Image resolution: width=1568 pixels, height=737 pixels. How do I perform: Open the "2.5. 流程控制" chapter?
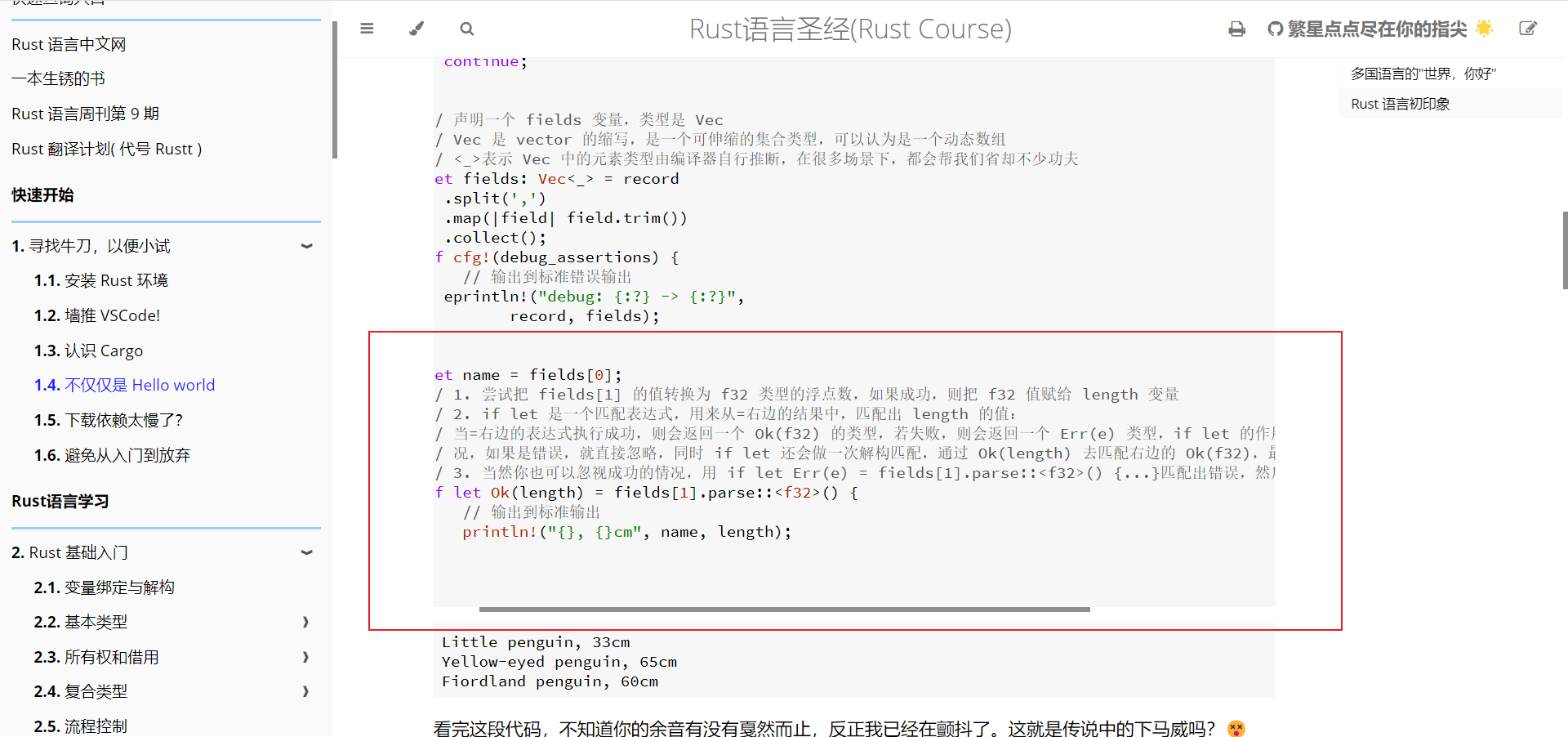coord(80,726)
